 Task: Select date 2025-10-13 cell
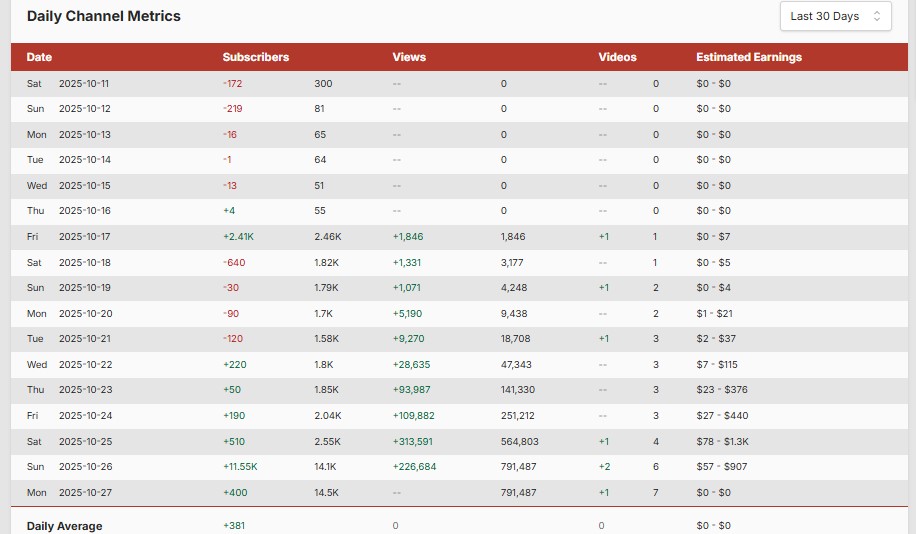(x=85, y=134)
